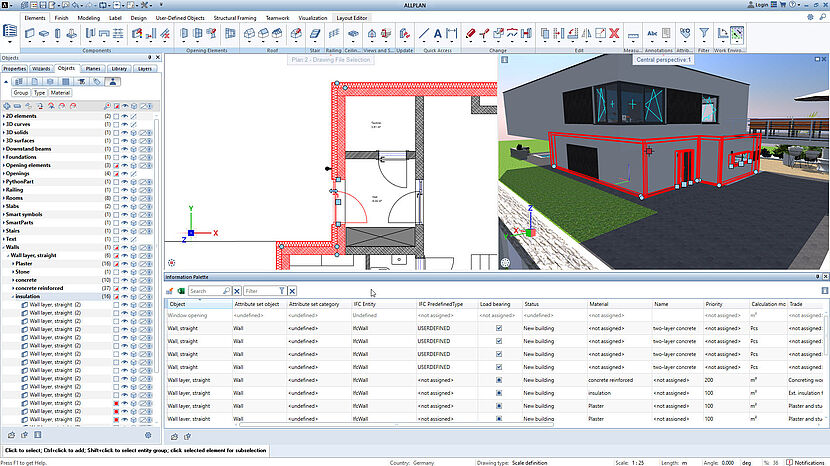830x466 pixels.
Task: Click the Material sort button
Action: point(62,92)
